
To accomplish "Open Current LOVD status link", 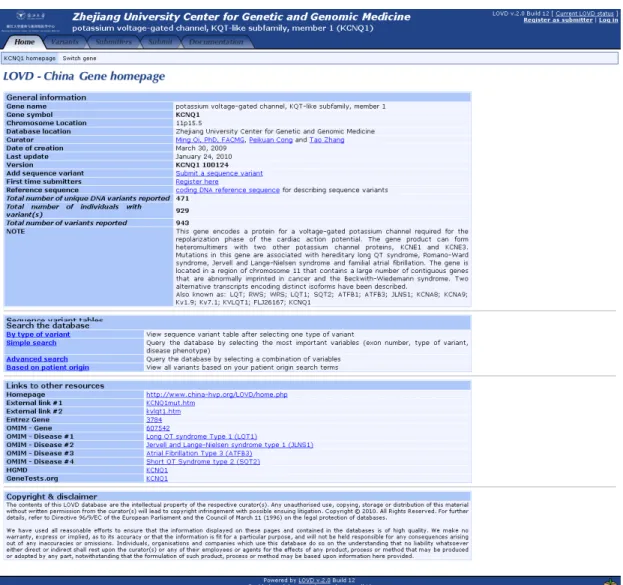I will tap(584, 14).
